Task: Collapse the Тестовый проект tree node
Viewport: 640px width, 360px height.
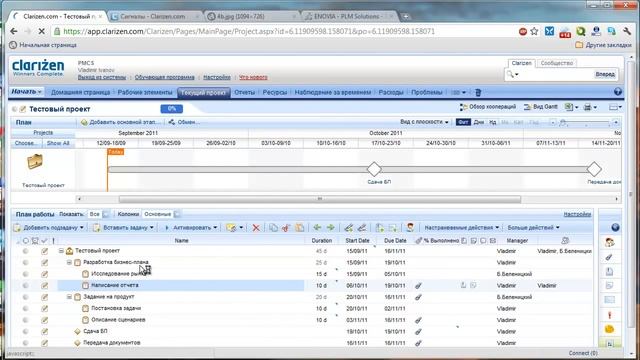Action: pos(61,251)
